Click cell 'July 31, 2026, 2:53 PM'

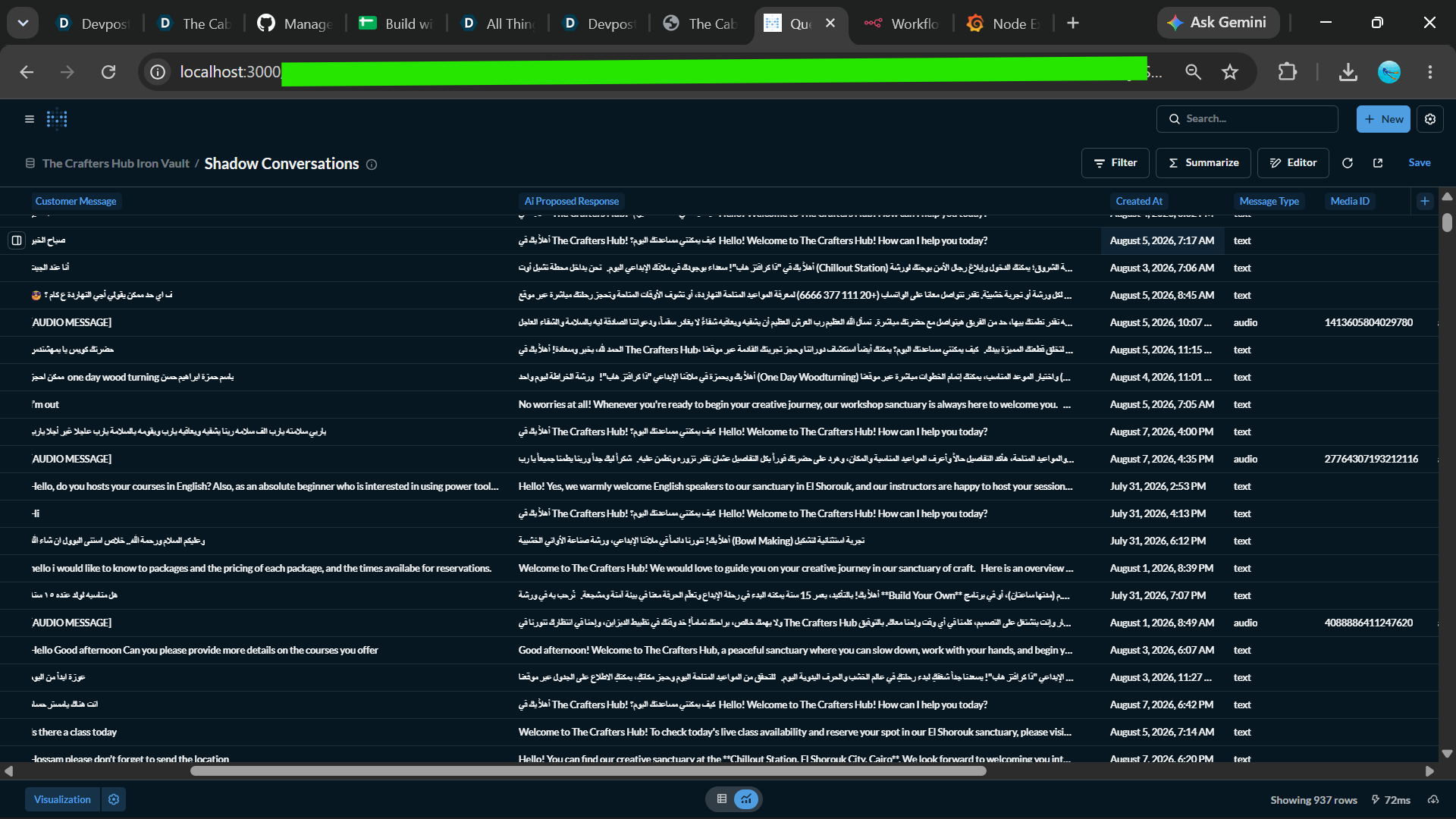pos(1162,486)
